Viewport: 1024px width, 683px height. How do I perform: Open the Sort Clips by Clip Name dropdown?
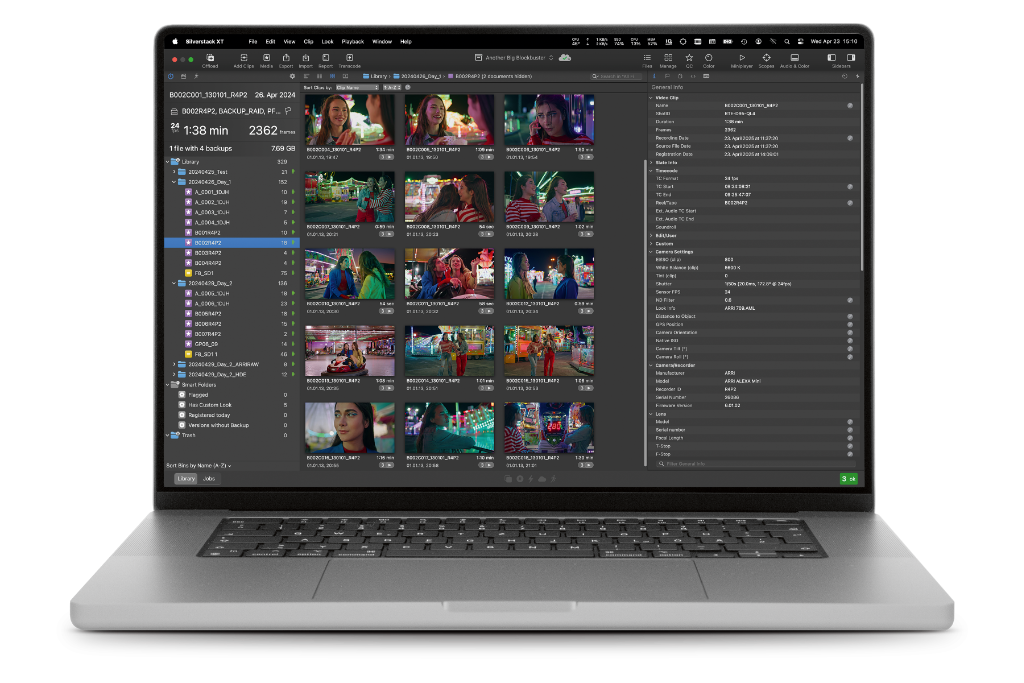point(357,87)
